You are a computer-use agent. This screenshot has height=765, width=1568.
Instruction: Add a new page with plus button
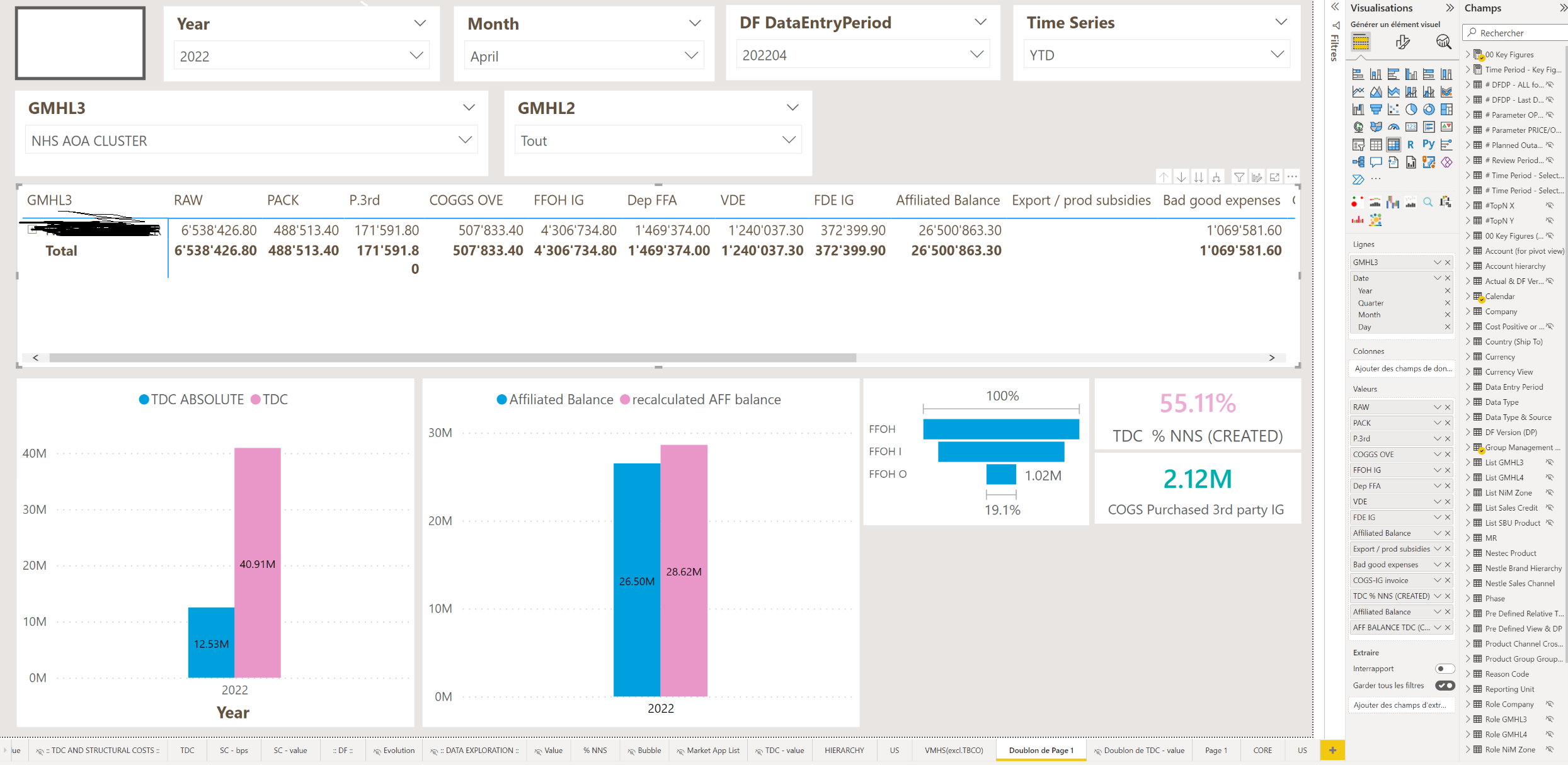click(x=1332, y=751)
